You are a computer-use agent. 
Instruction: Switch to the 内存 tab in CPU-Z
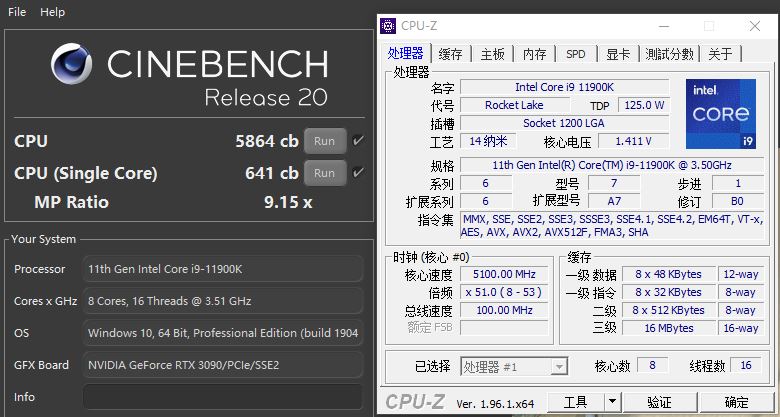pyautogui.click(x=534, y=54)
